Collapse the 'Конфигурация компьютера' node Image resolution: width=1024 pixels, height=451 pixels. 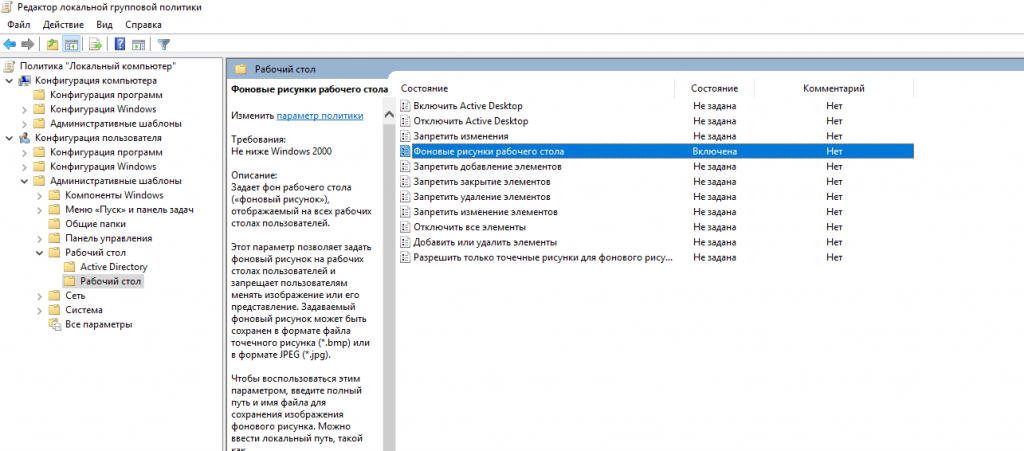(10, 81)
